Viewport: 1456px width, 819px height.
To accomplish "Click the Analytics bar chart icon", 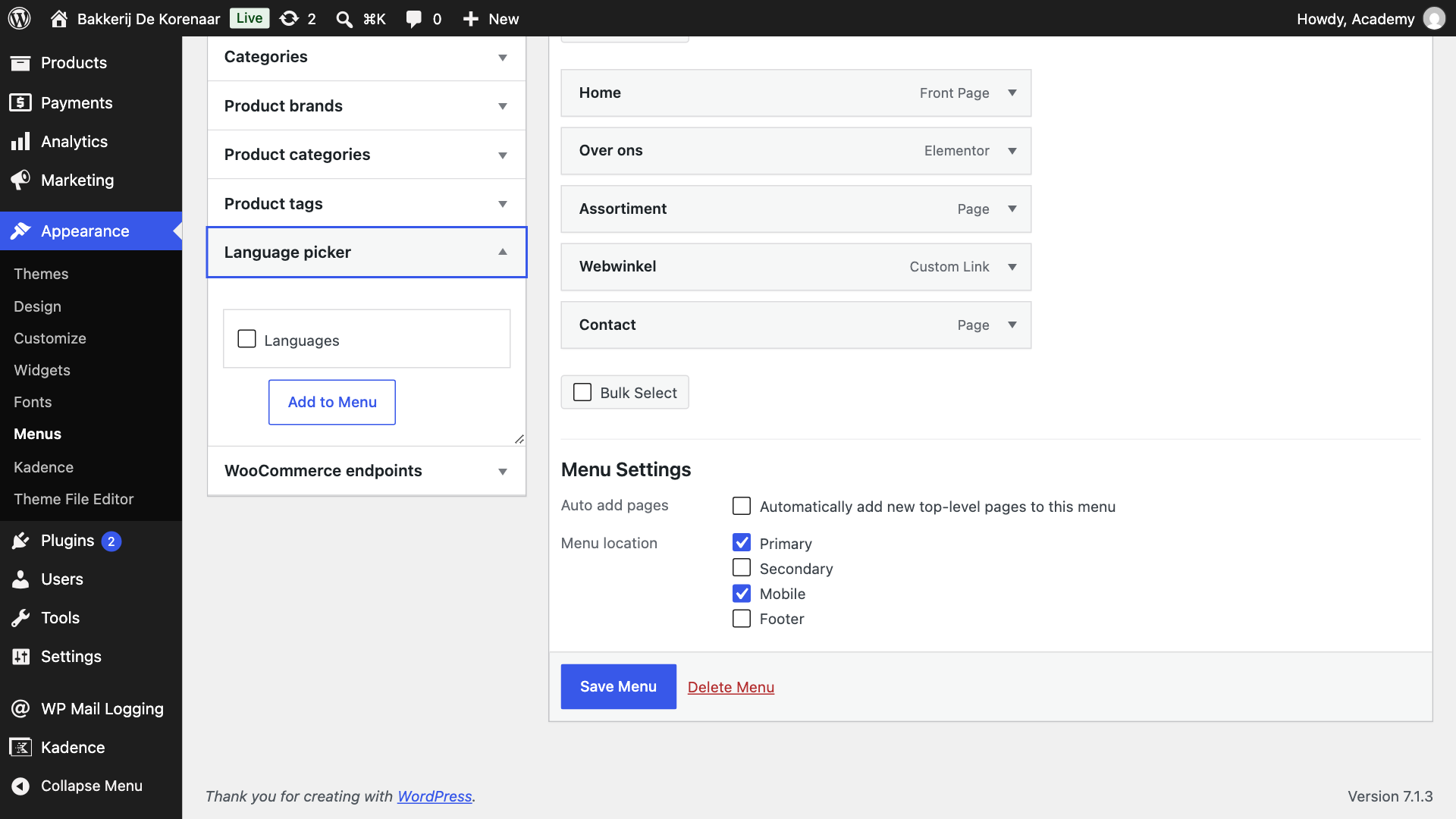I will 20,141.
